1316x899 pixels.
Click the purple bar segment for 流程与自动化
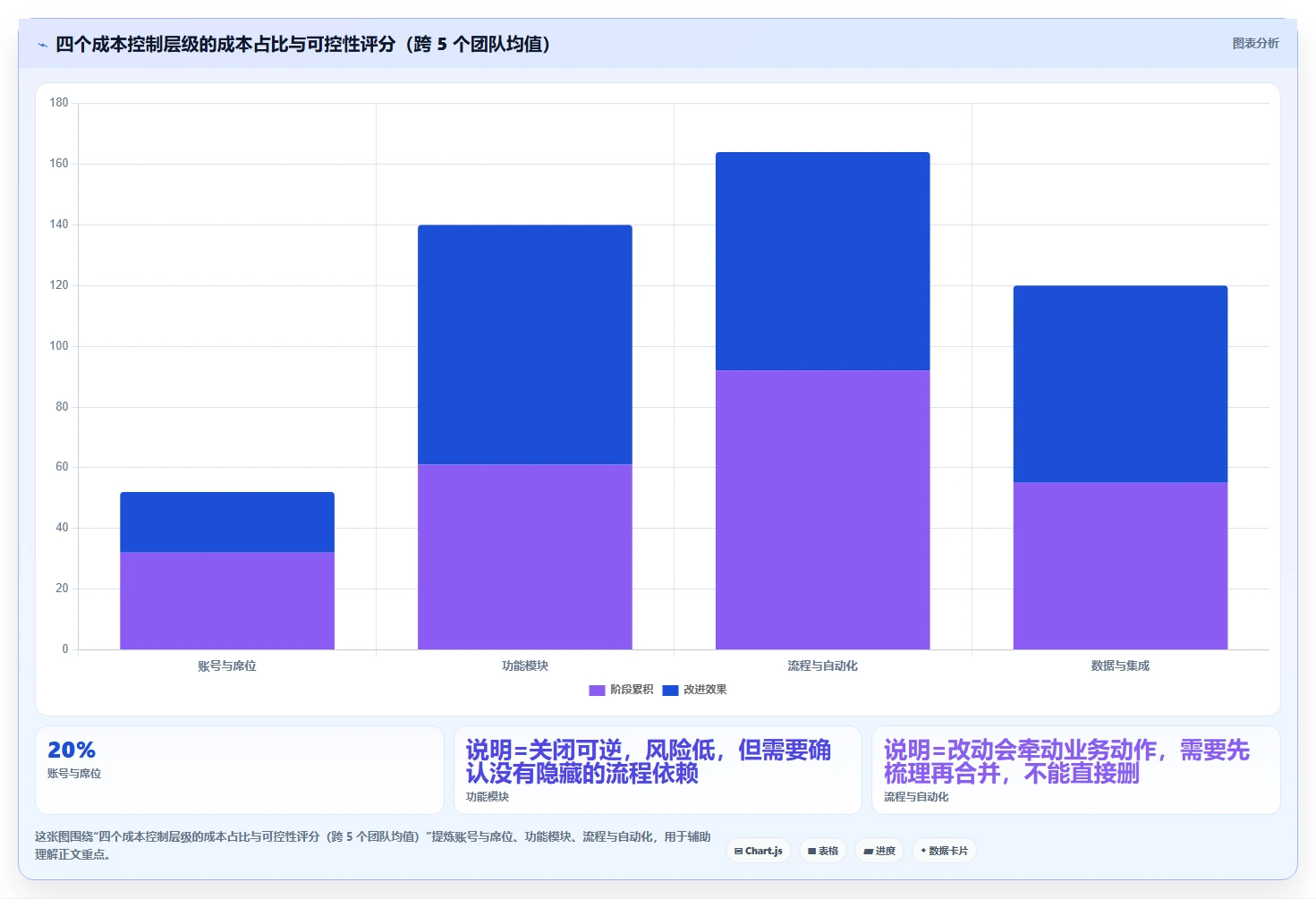pos(823,510)
